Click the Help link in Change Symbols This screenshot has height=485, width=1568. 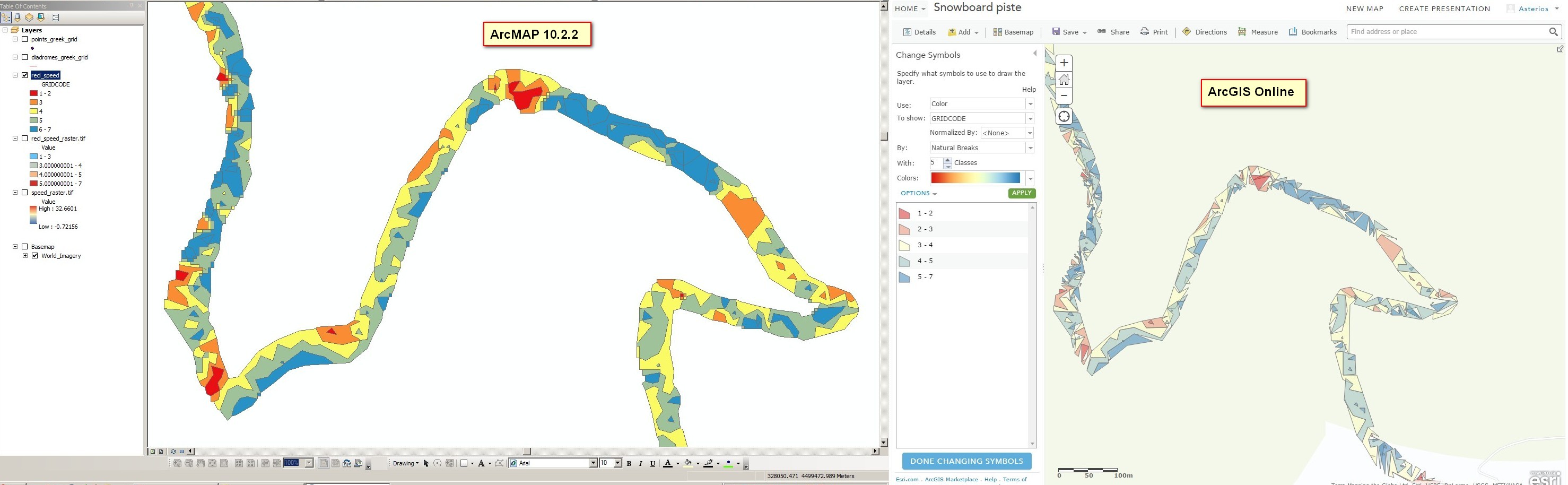tap(1029, 90)
